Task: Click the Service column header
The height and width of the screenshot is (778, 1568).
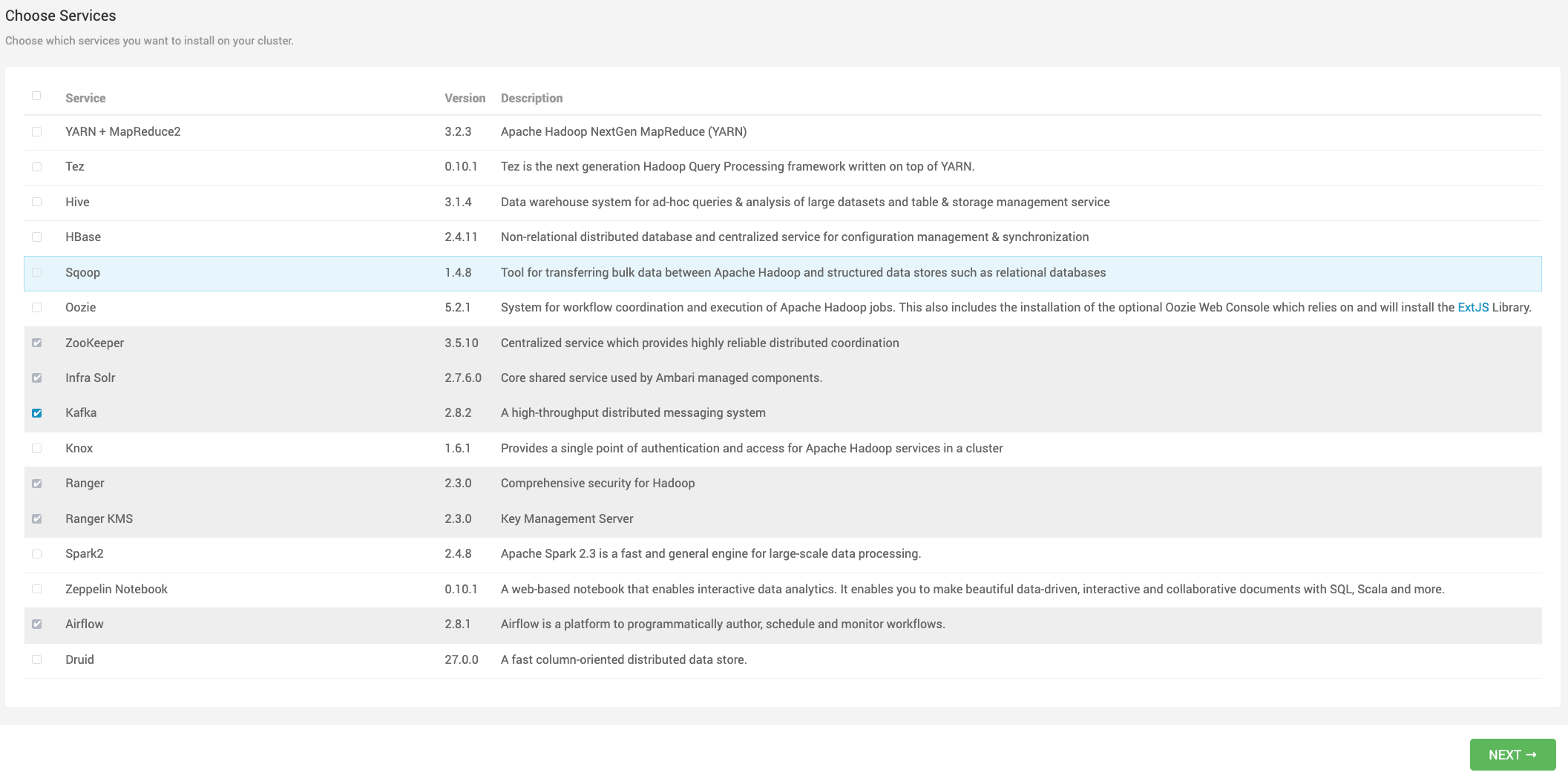Action: (x=85, y=98)
